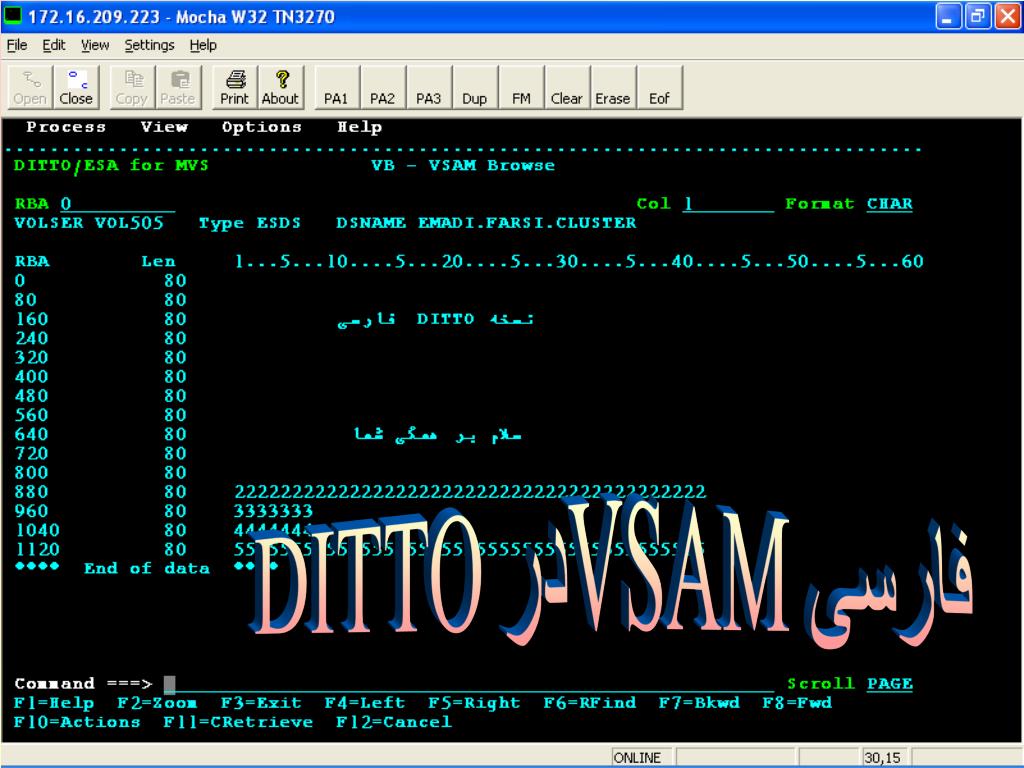Send the PA3 key from the toolbar
The height and width of the screenshot is (768, 1024).
[x=429, y=88]
